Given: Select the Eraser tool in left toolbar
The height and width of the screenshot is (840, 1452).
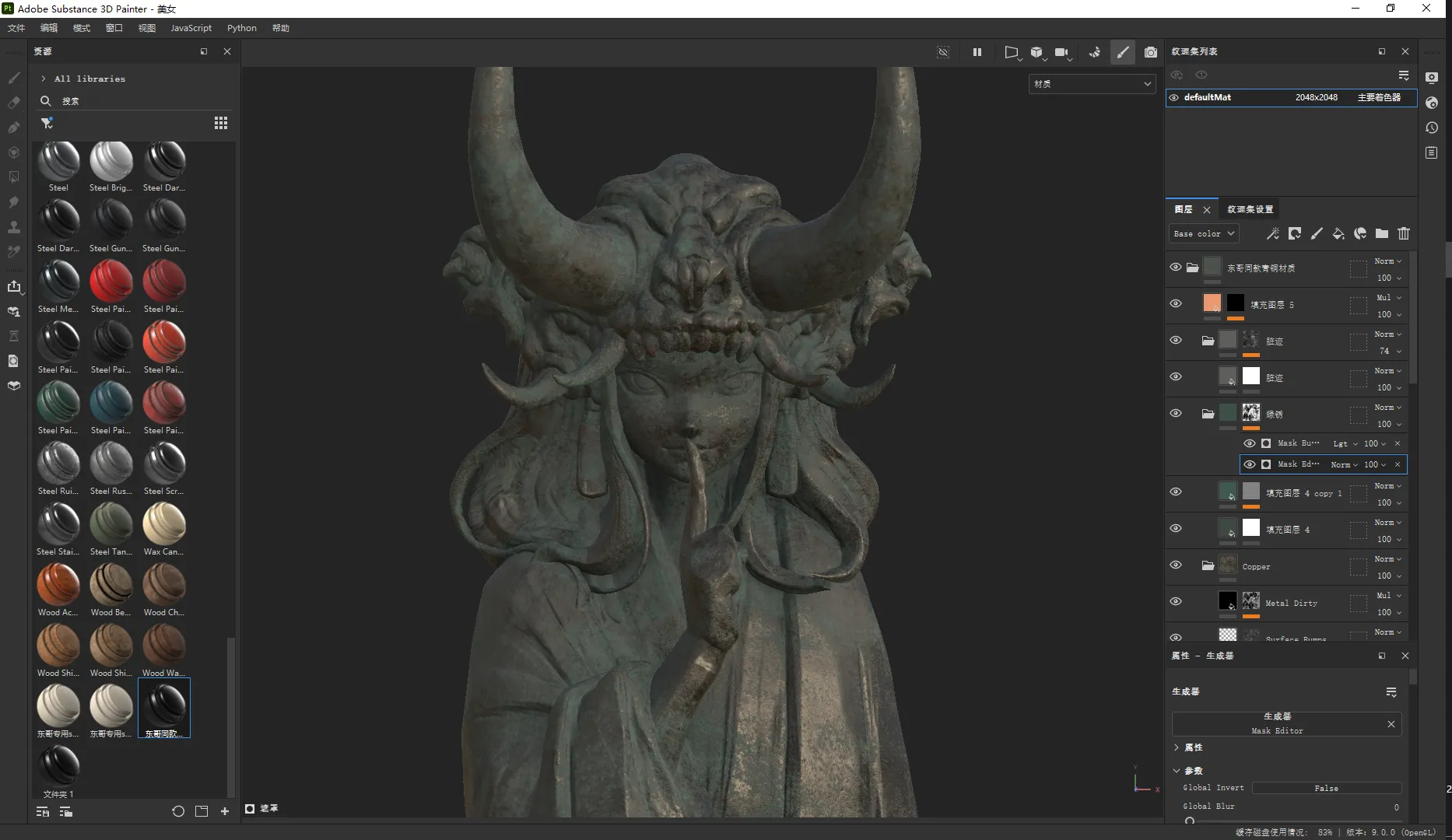Looking at the screenshot, I should [x=14, y=103].
